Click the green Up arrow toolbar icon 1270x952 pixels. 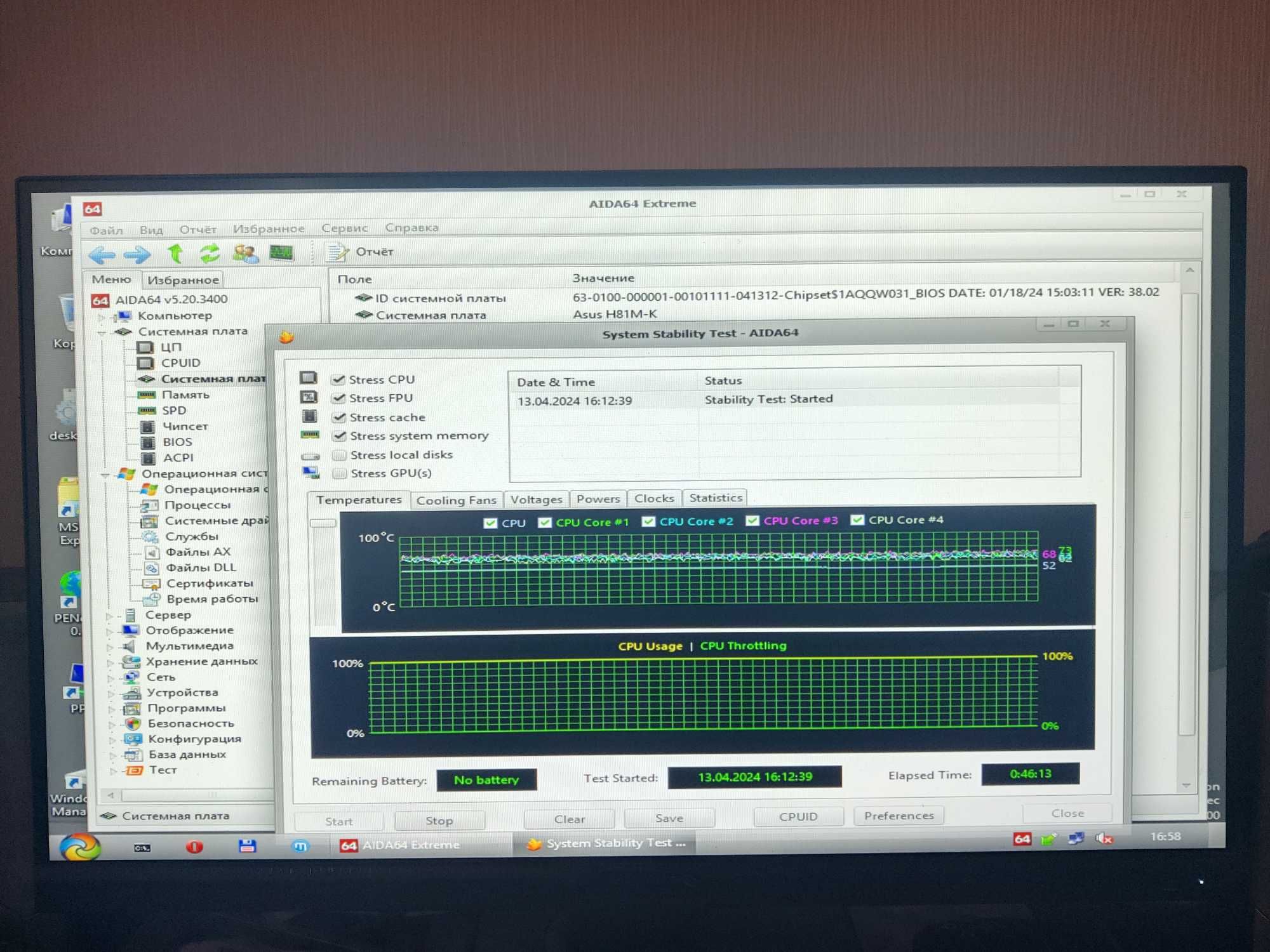click(x=175, y=253)
